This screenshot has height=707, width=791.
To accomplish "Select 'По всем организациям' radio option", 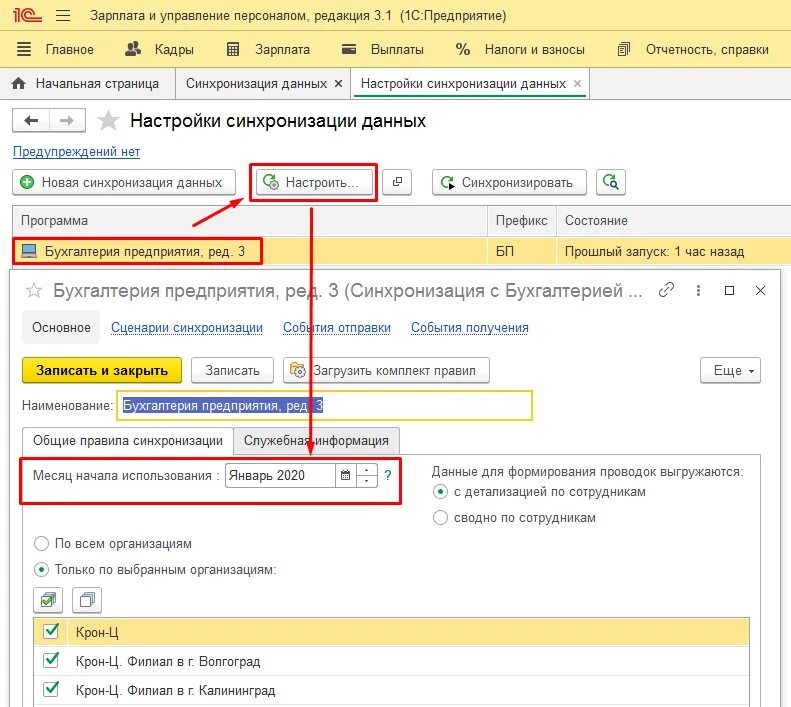I will (41, 543).
